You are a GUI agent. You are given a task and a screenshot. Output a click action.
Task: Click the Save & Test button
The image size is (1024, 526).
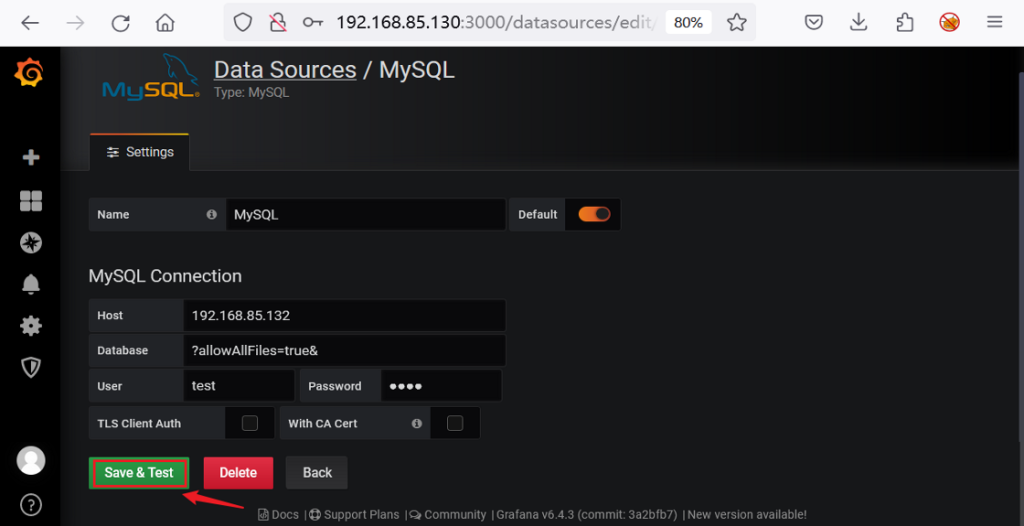click(139, 472)
